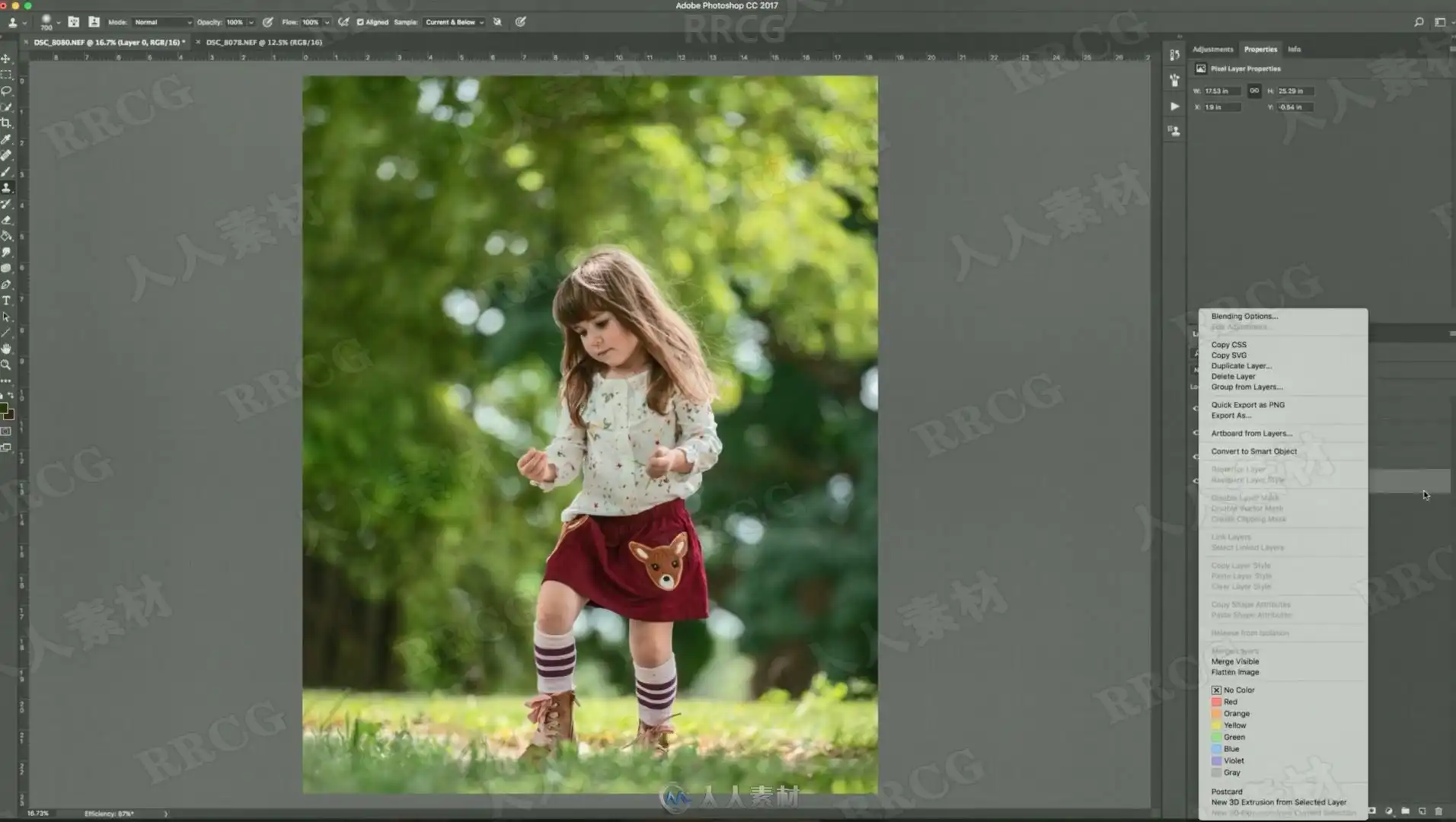Click Copy CSS menu entry
The height and width of the screenshot is (822, 1456).
pyautogui.click(x=1228, y=345)
